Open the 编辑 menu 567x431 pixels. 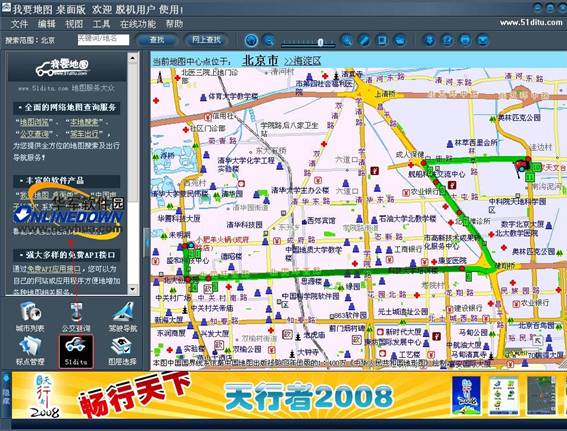47,24
